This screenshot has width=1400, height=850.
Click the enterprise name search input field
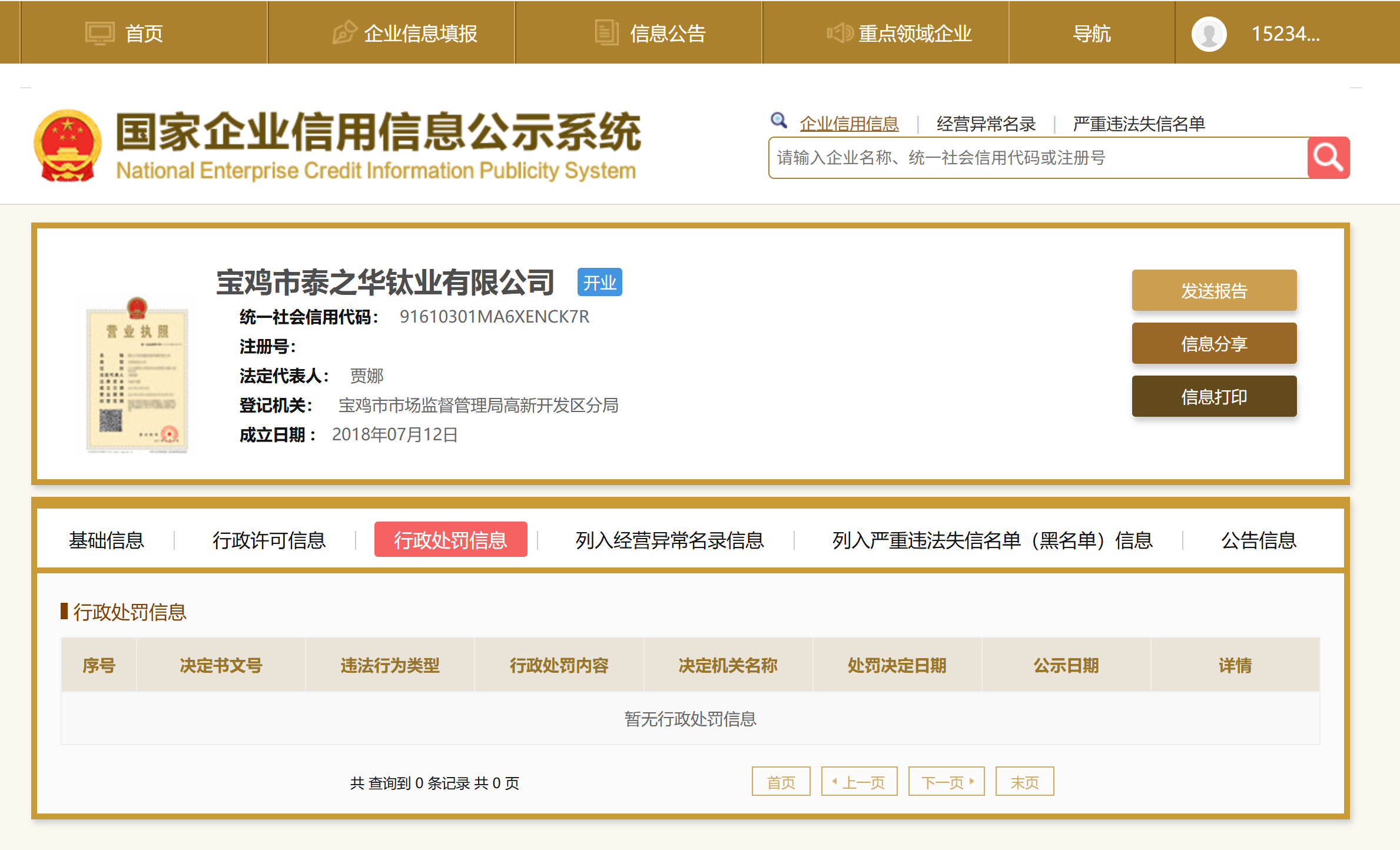1036,158
